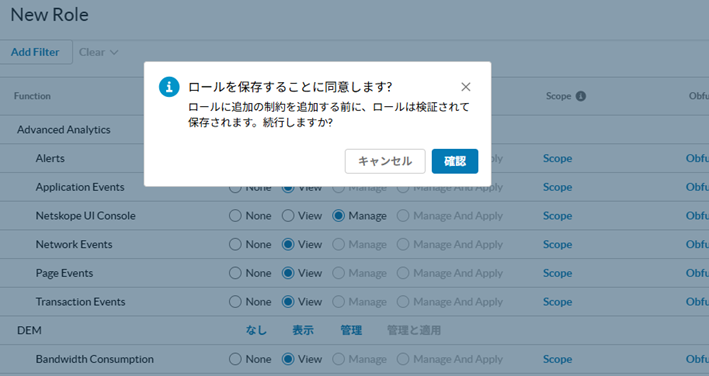Click the Netskope UI Console label

(x=85, y=216)
